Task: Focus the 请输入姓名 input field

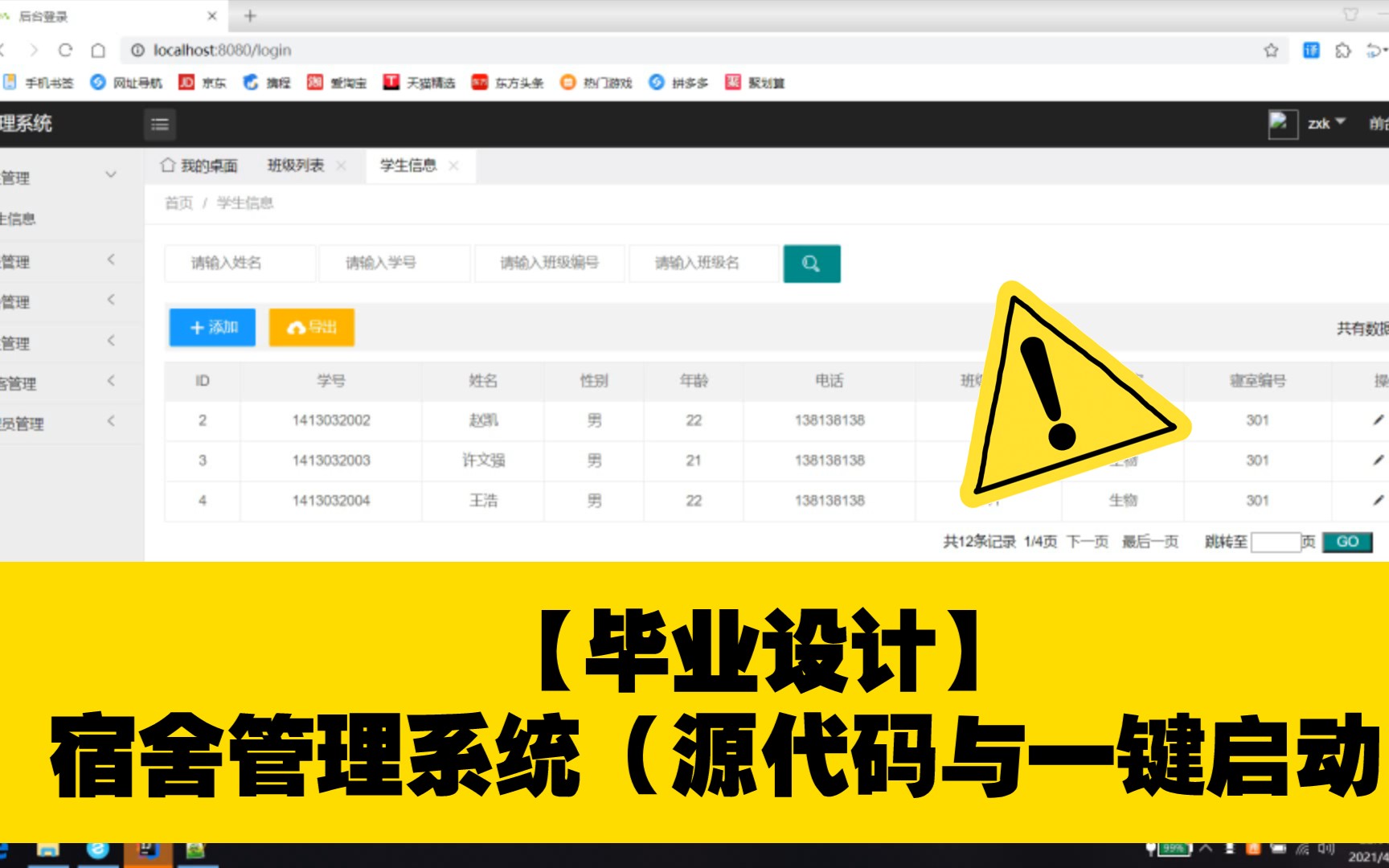Action: click(x=240, y=263)
